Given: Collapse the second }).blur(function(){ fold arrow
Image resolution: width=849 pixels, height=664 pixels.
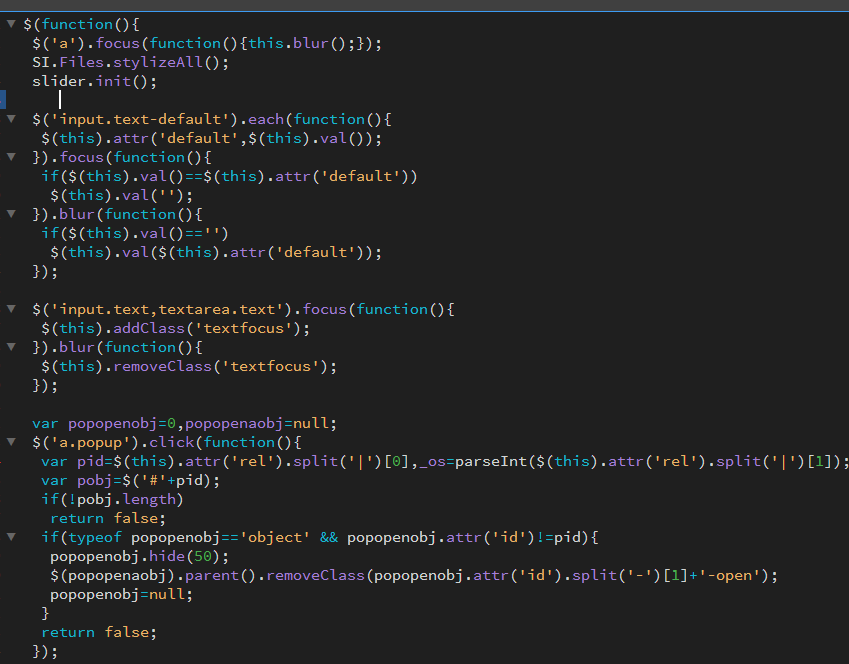Looking at the screenshot, I should [x=11, y=347].
